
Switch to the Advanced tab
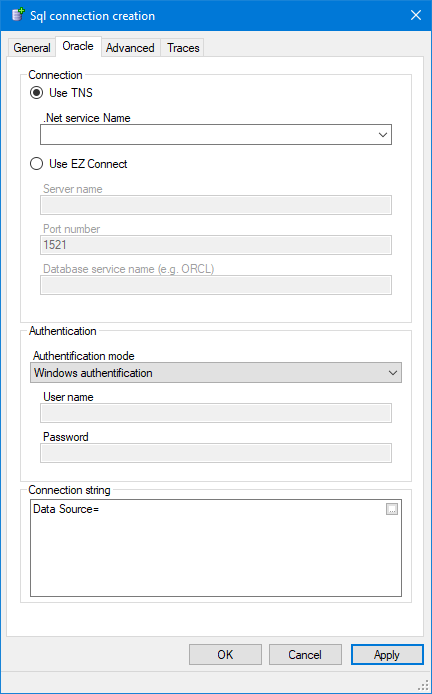tap(130, 48)
